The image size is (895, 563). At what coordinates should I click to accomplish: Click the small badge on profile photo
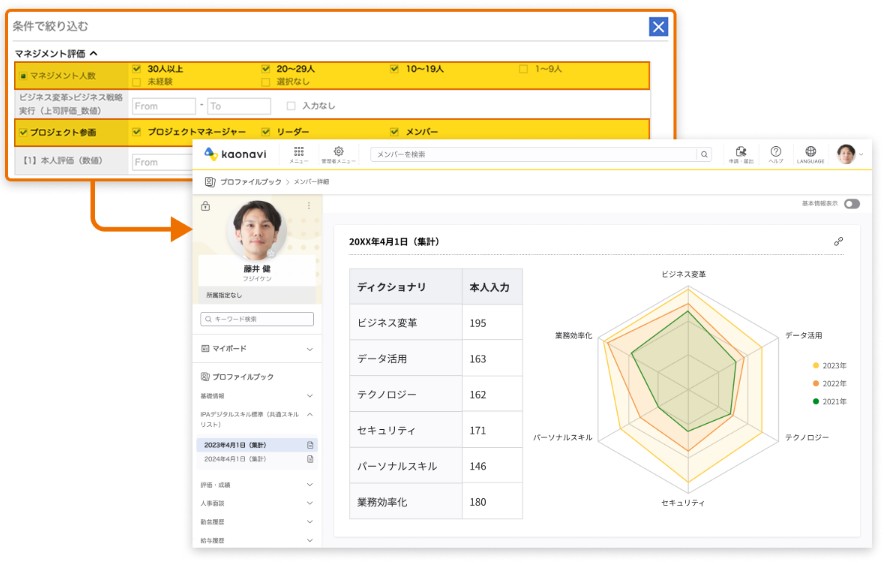point(272,253)
